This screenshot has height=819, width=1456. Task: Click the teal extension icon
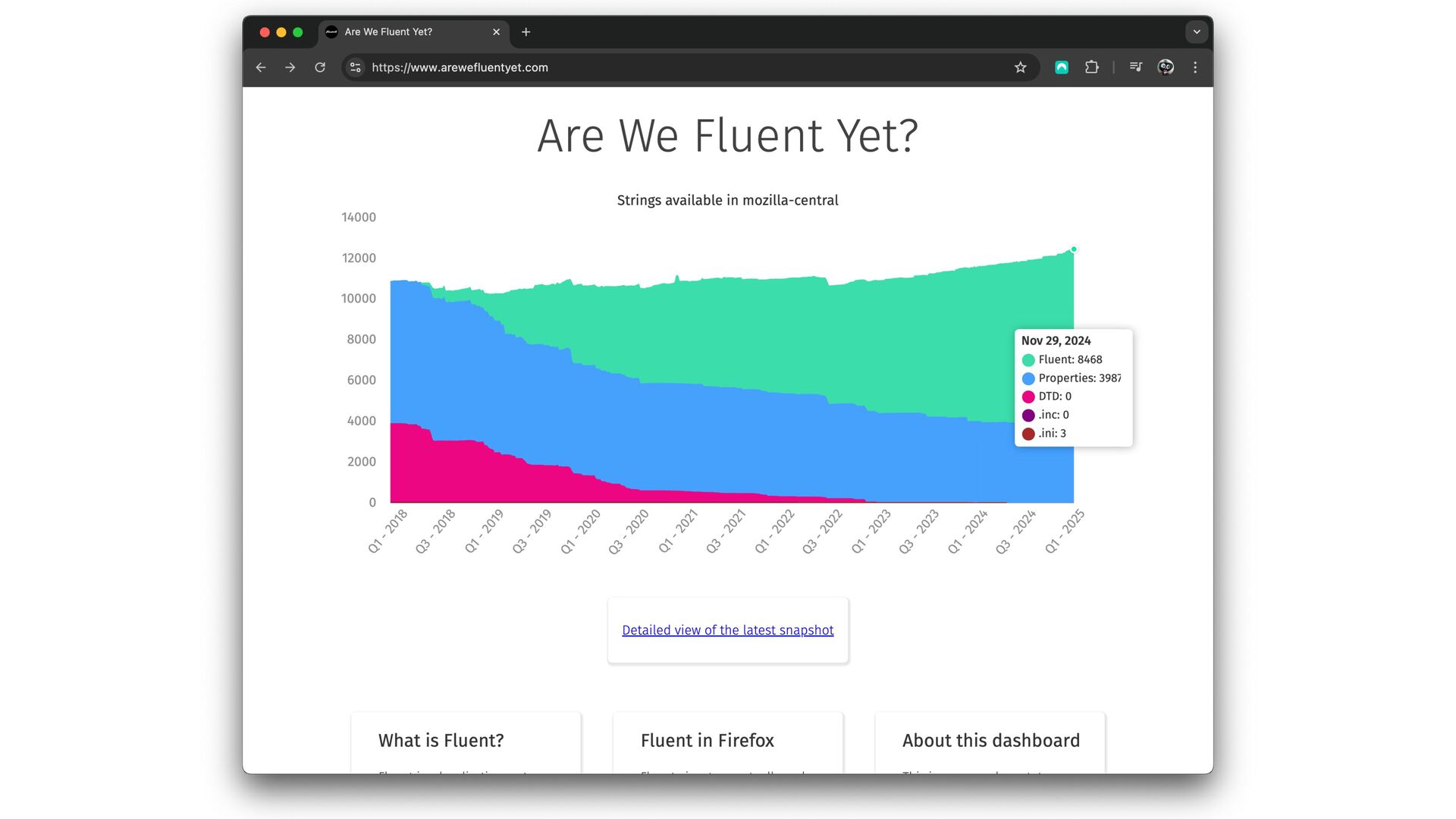click(x=1062, y=67)
